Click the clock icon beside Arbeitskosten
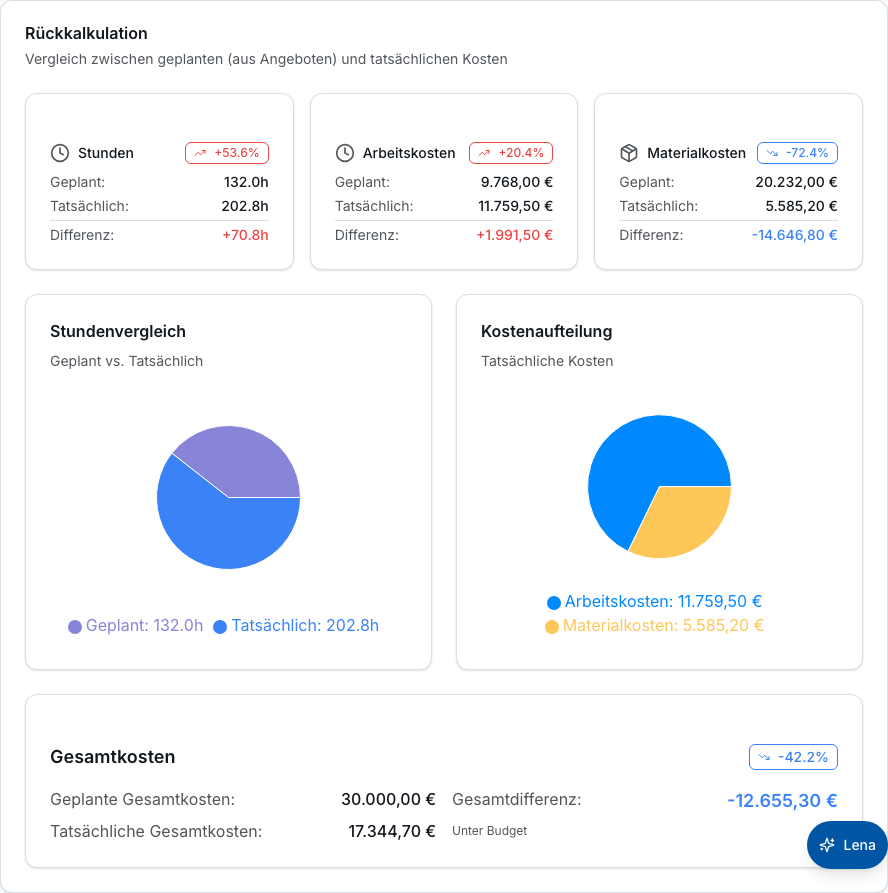 click(x=345, y=153)
